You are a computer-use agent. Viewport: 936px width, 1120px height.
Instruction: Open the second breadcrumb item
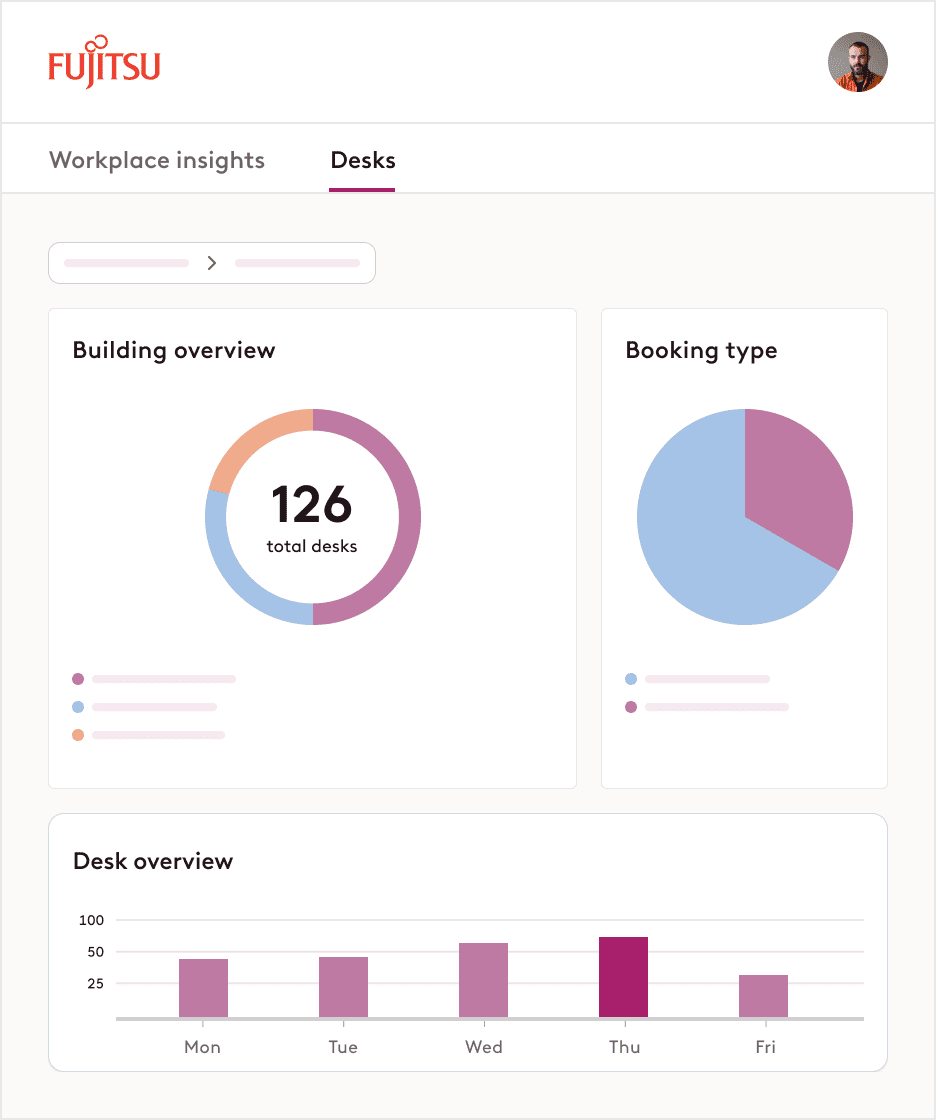coord(297,263)
